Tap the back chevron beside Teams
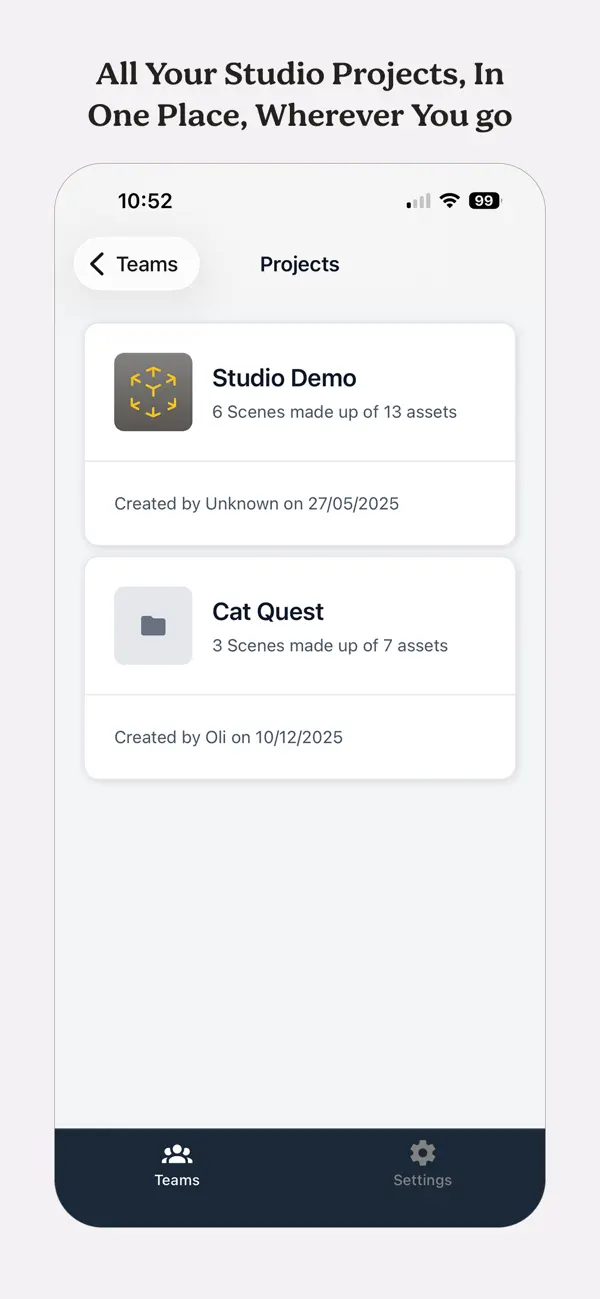 click(97, 264)
